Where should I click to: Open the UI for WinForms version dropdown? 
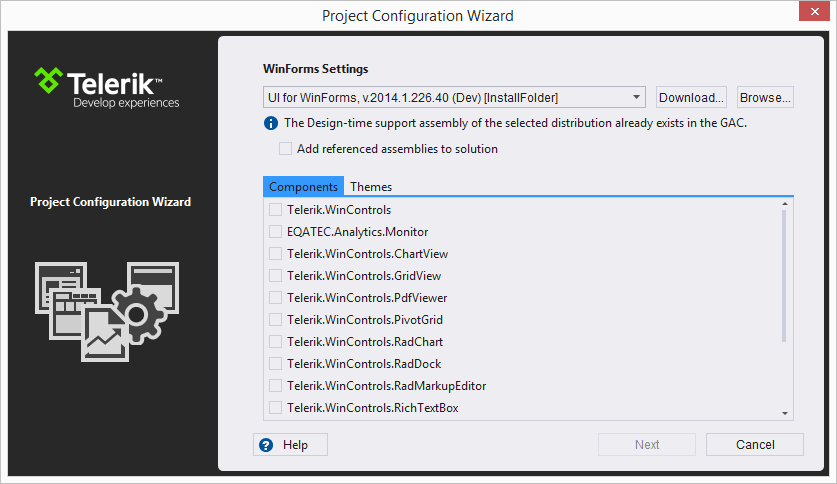[x=454, y=98]
